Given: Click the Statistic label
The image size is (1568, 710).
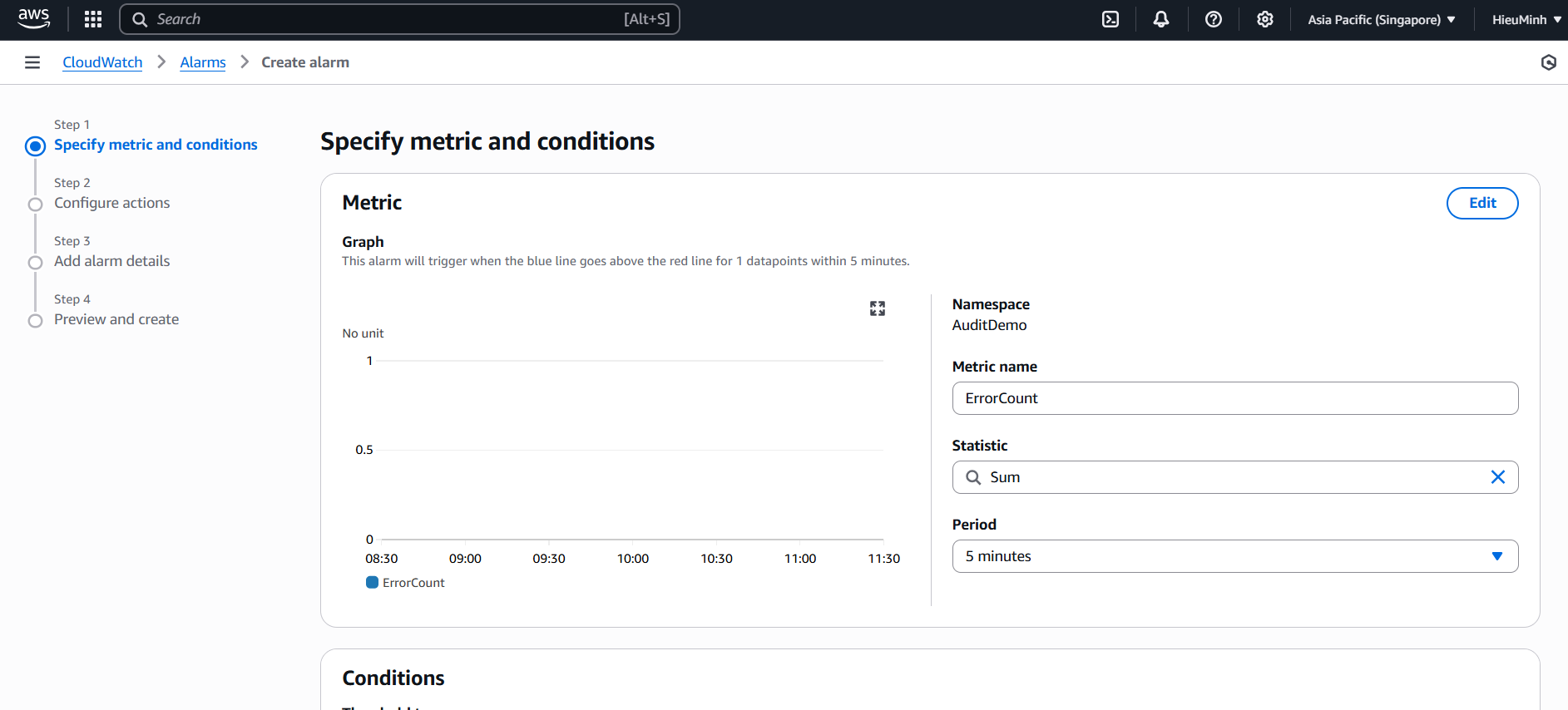Looking at the screenshot, I should (x=980, y=446).
